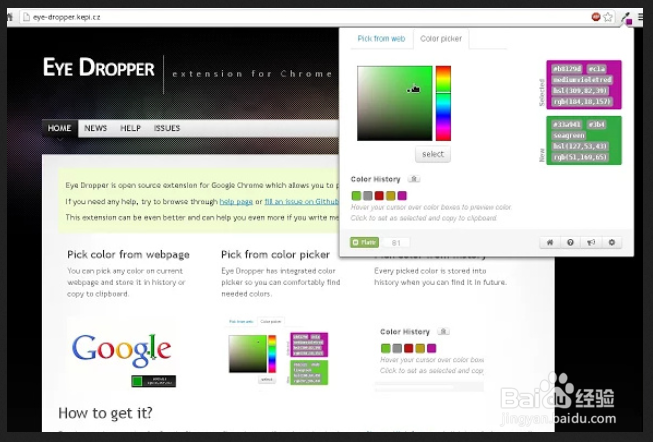Follow the help page link
Screen dimensions: 653x442
(236, 202)
